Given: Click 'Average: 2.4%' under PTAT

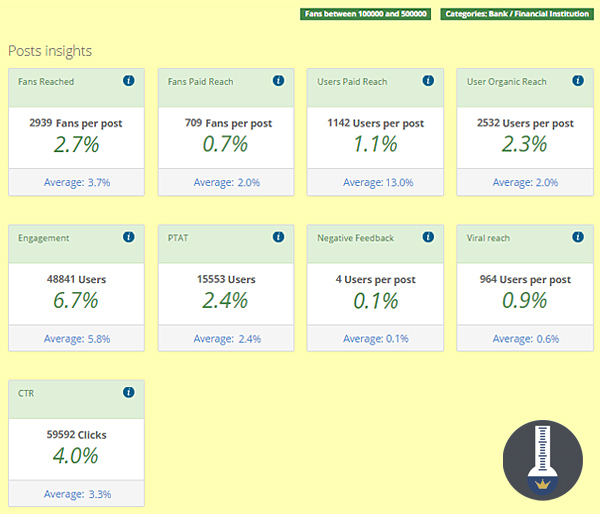Looking at the screenshot, I should click(227, 339).
